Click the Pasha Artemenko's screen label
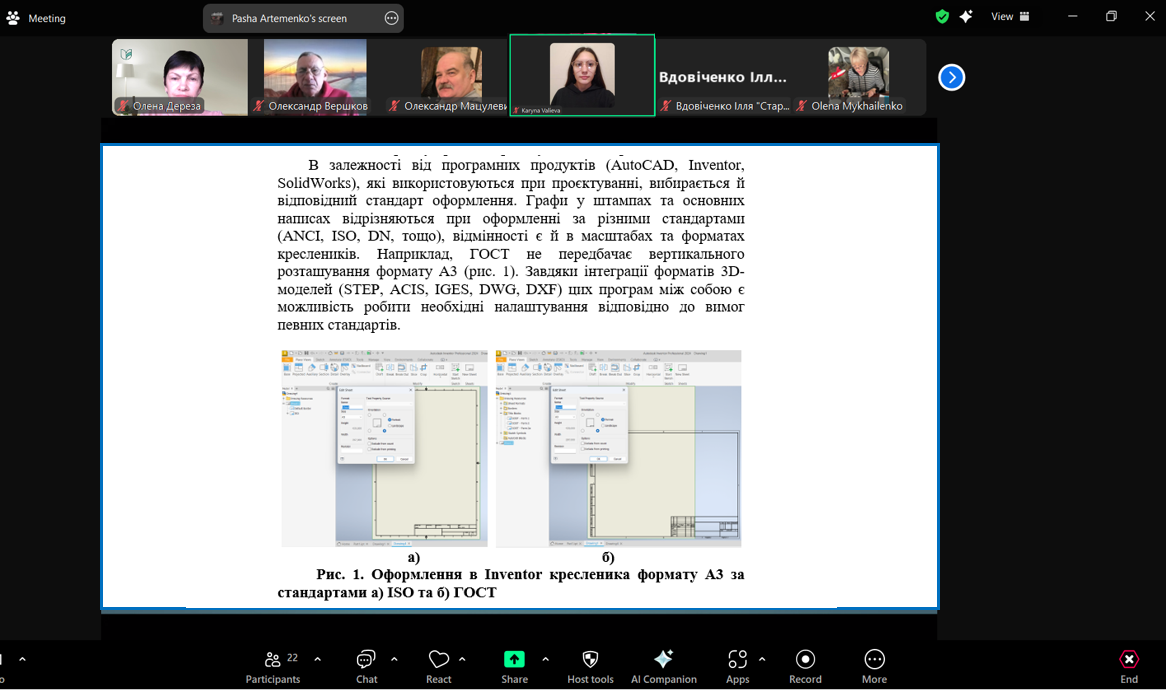 289,19
